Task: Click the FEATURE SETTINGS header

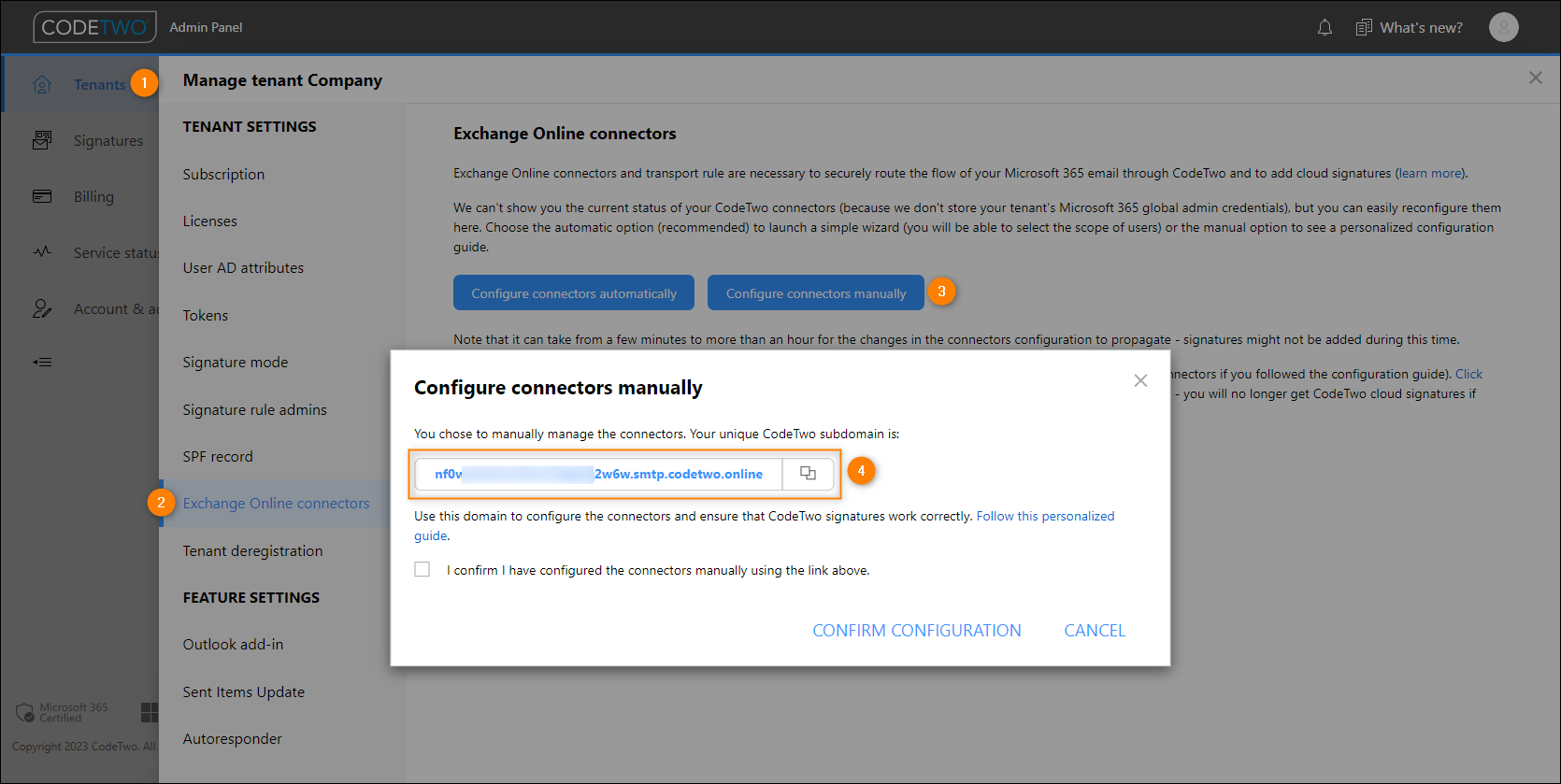Action: tap(251, 597)
